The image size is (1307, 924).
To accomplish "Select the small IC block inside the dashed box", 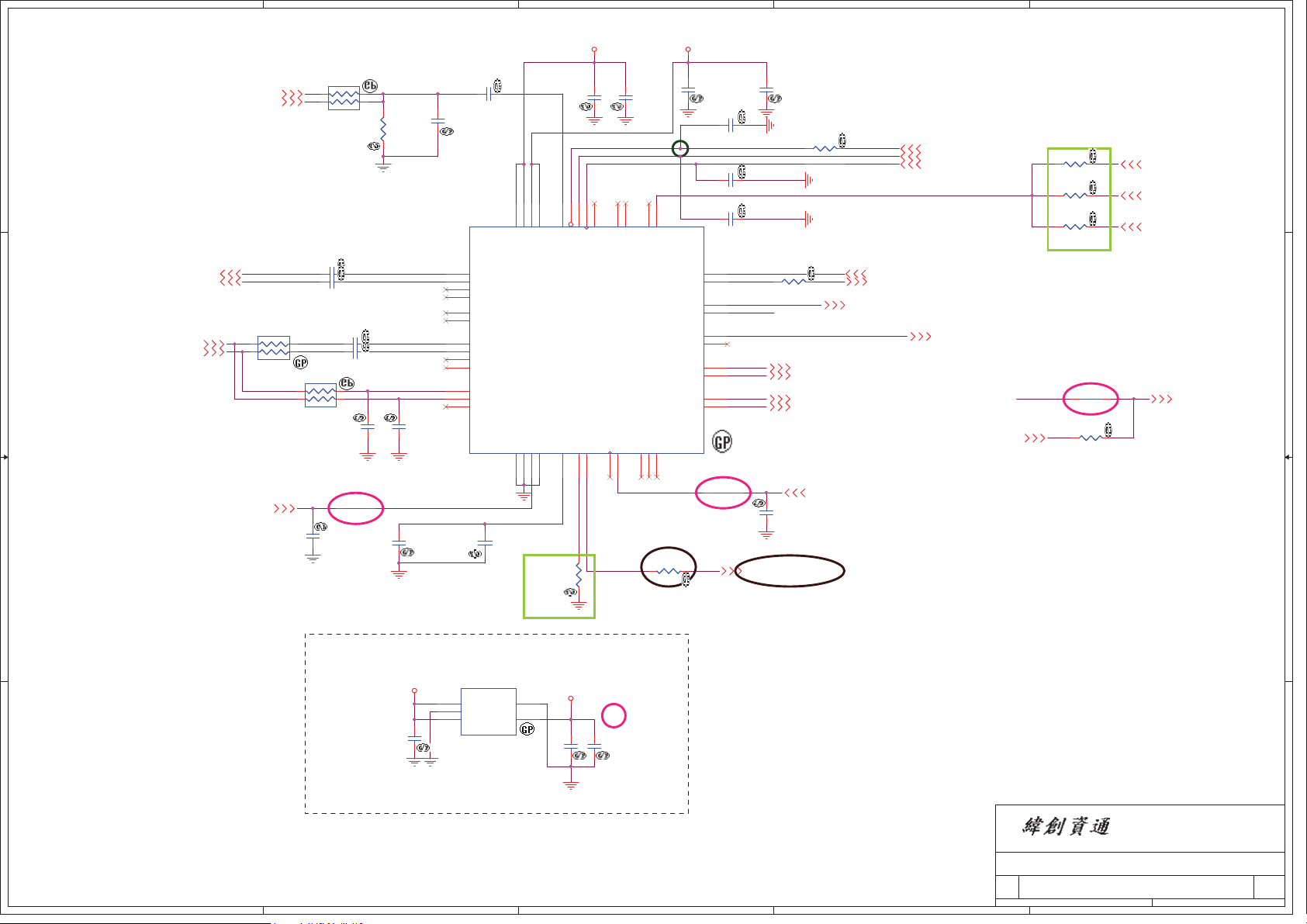I will 488,711.
